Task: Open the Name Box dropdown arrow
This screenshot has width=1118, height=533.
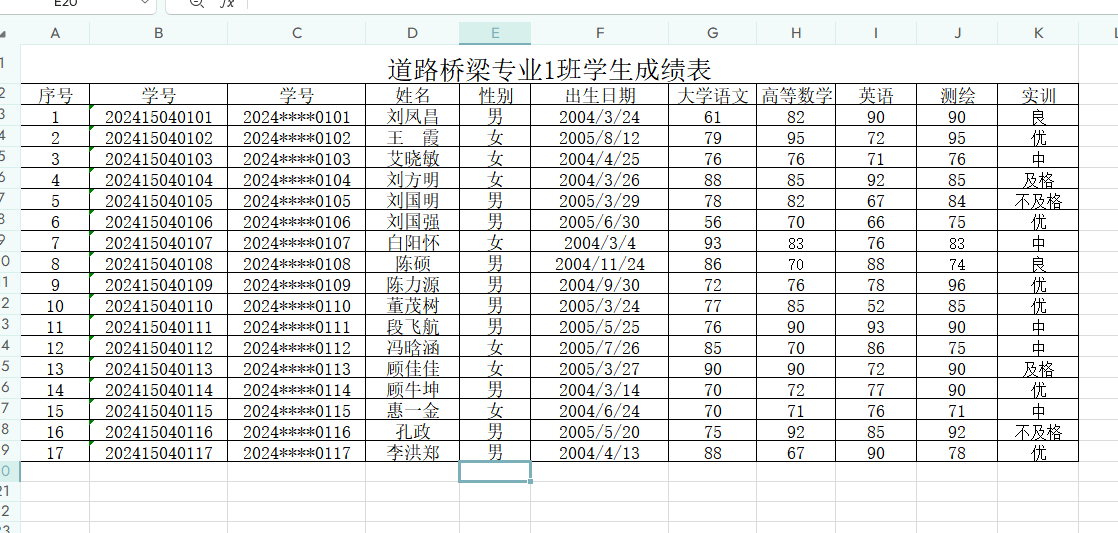Action: tap(145, 3)
